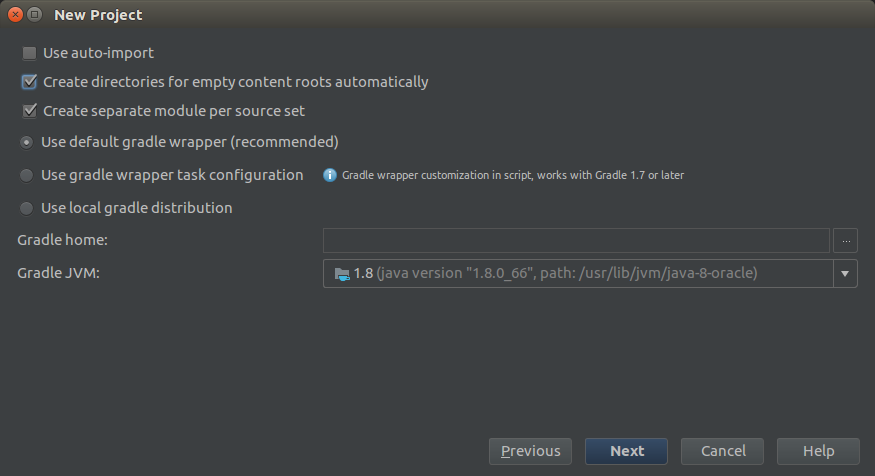Click the window button next to close
This screenshot has width=875, height=476.
tap(35, 15)
